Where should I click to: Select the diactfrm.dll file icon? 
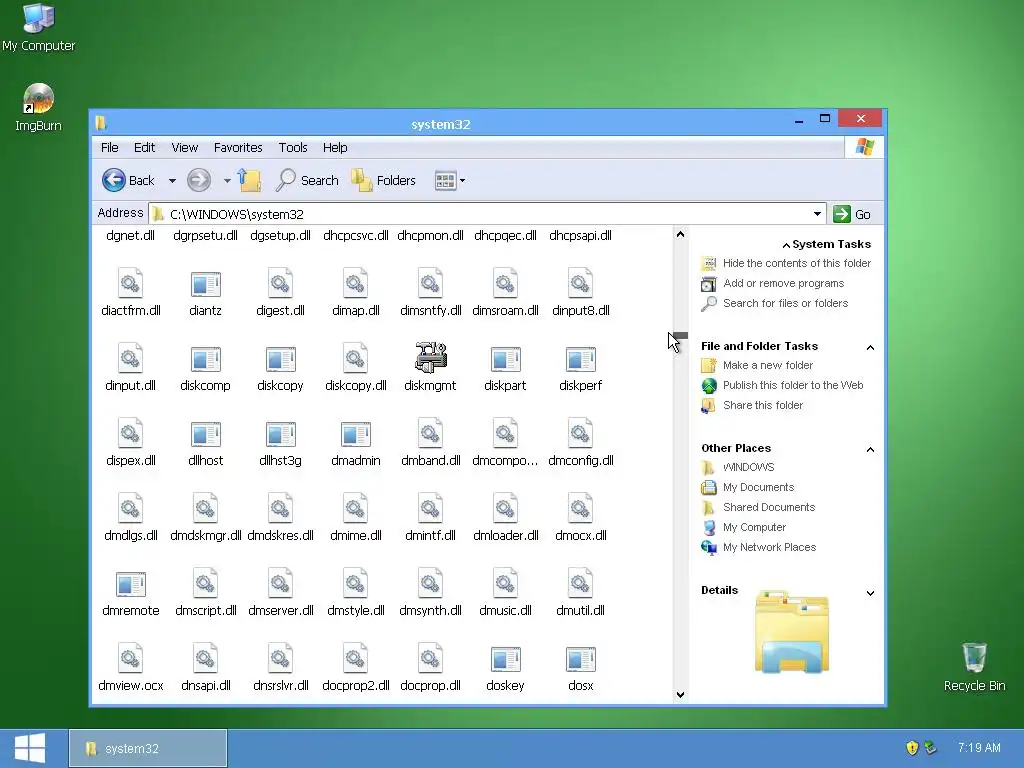point(131,283)
